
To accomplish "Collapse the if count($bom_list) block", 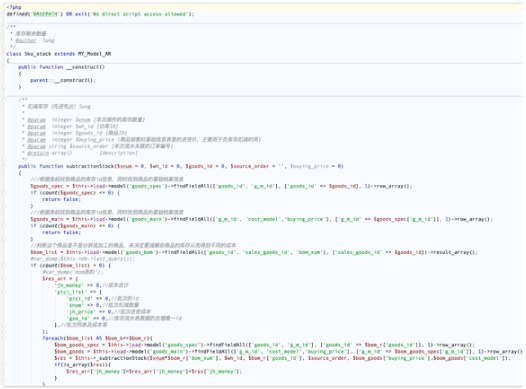I will click(4, 266).
